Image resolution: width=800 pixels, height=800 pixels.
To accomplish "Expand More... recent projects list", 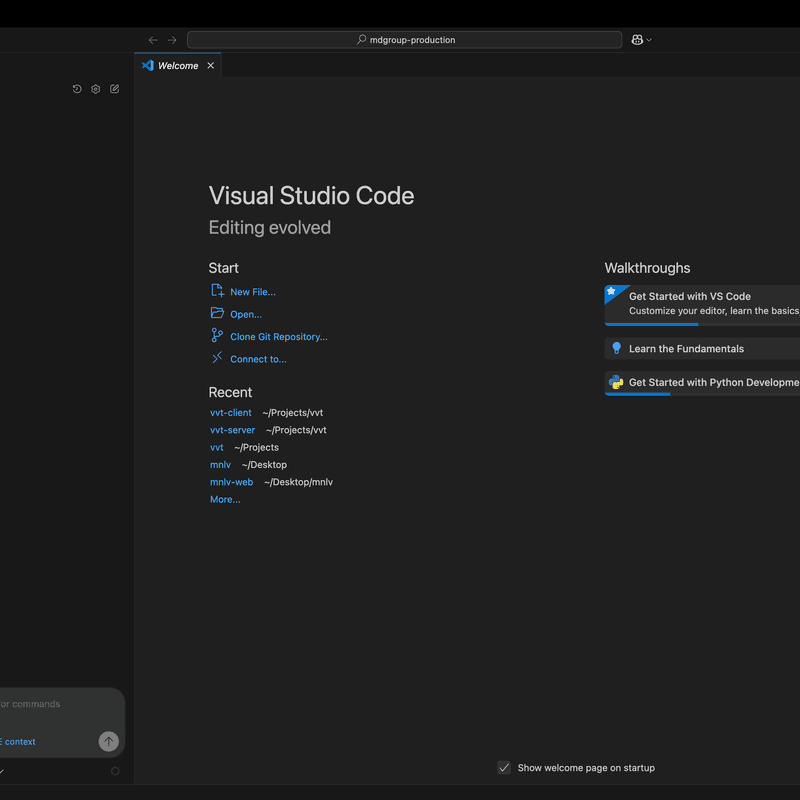I will click(225, 499).
